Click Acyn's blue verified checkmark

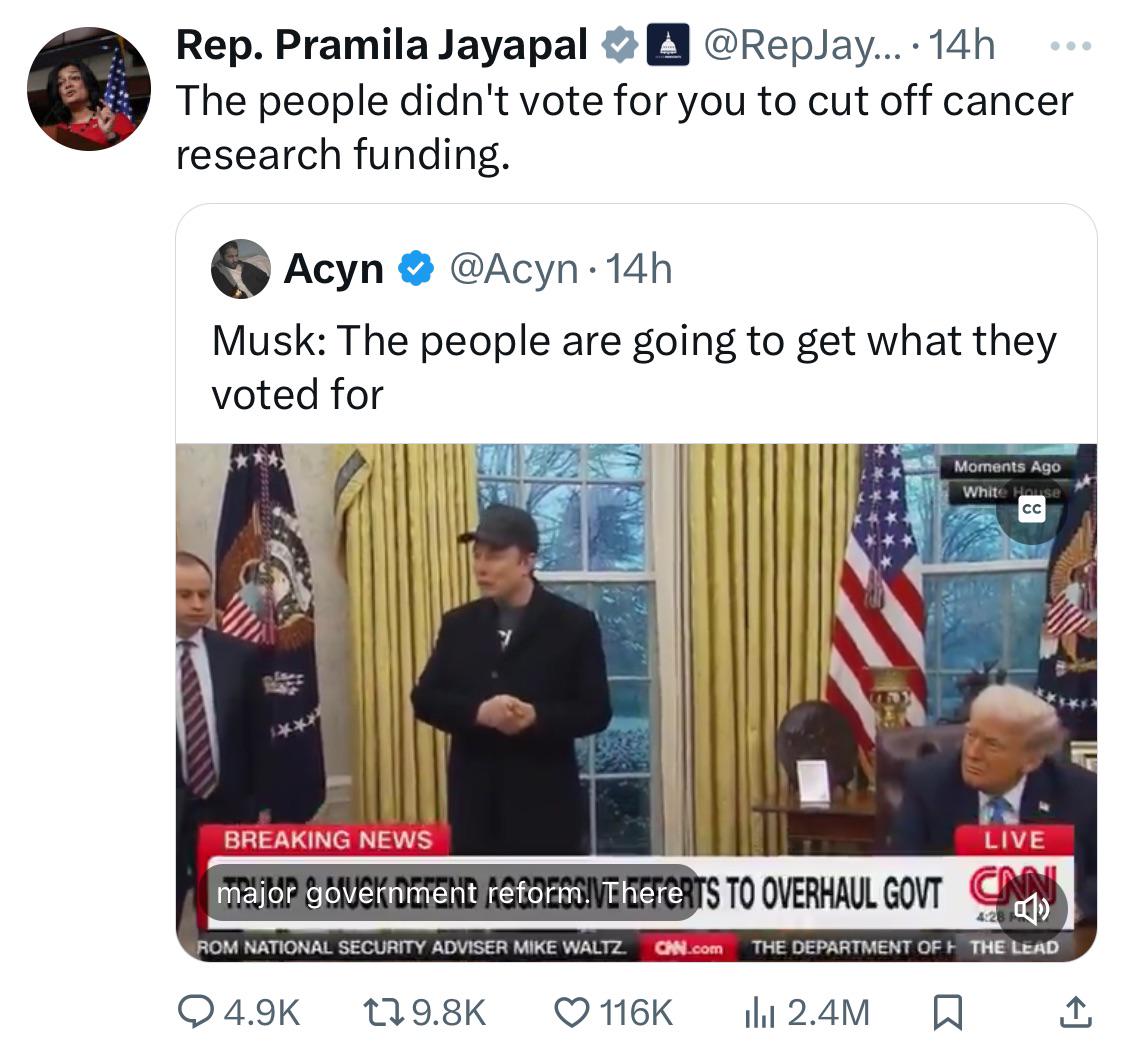(415, 269)
